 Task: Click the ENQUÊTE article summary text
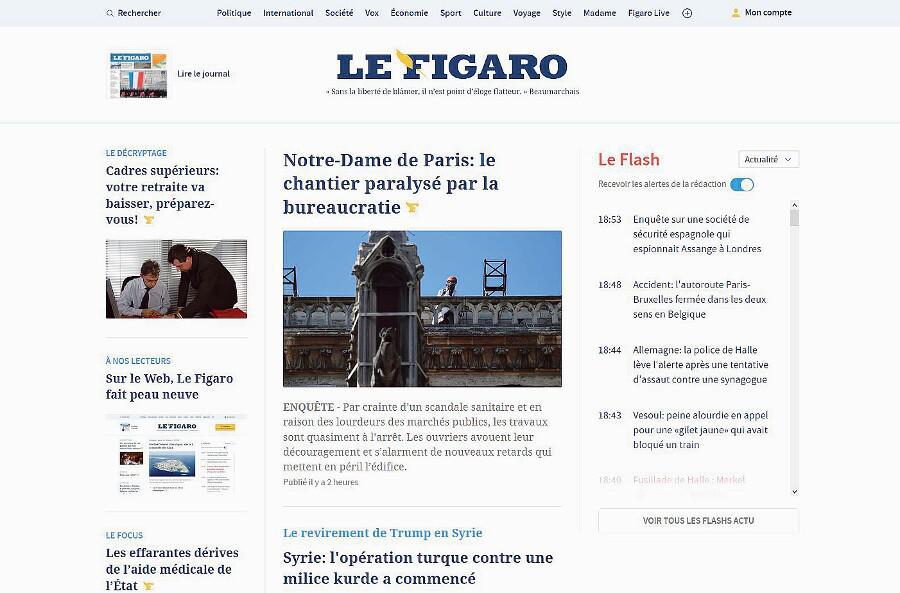click(418, 437)
